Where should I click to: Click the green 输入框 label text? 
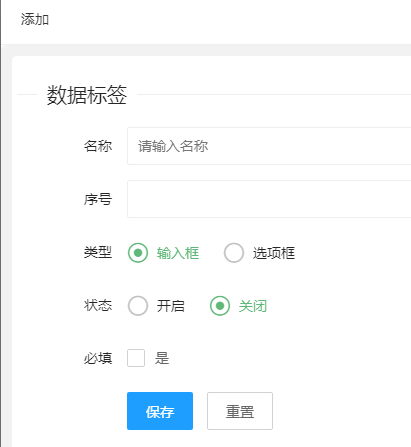[178, 253]
